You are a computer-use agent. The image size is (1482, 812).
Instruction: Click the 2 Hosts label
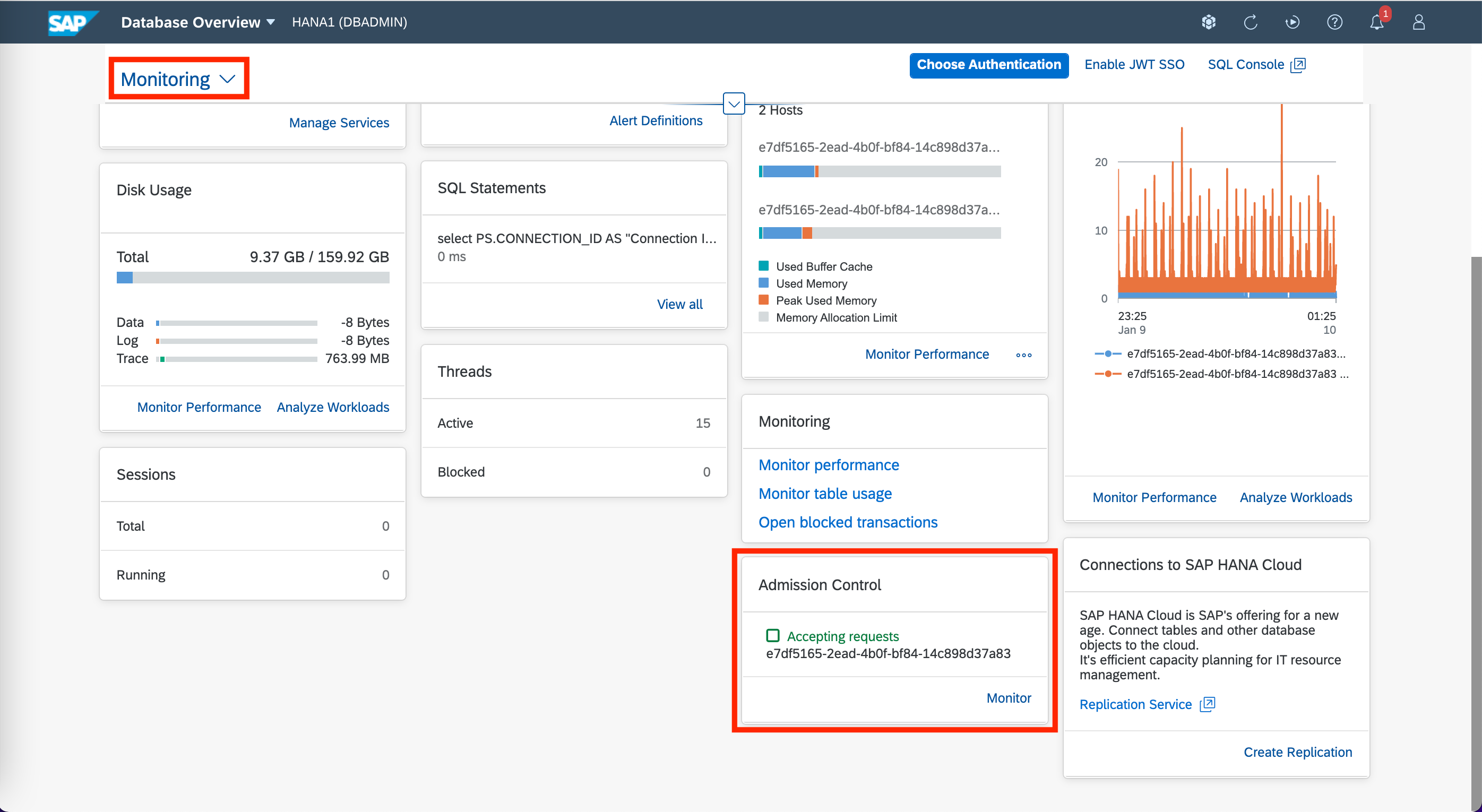[780, 110]
